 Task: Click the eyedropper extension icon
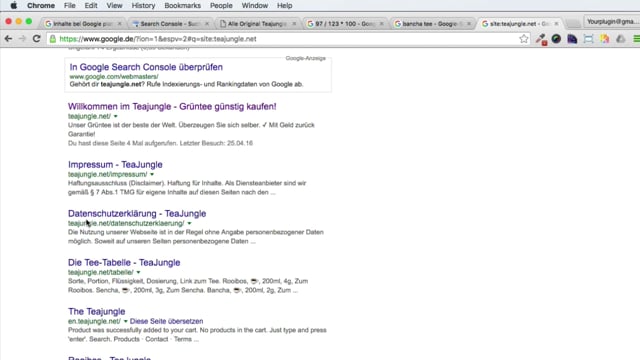(x=541, y=39)
